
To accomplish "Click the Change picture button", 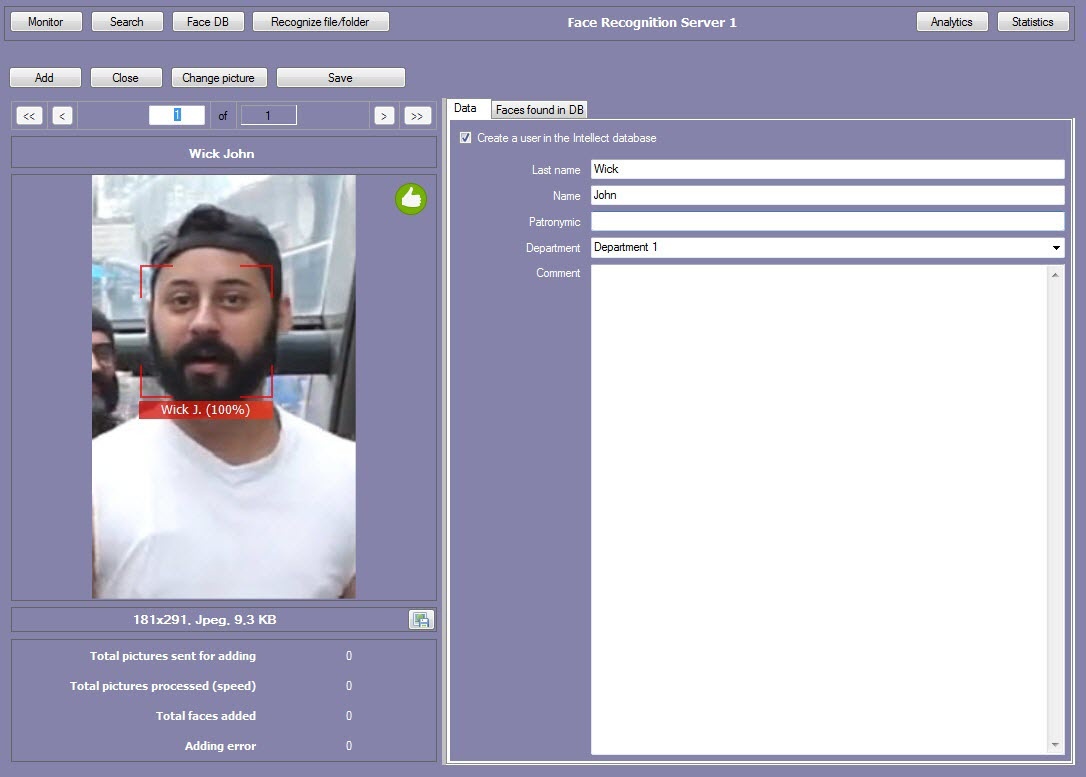I will click(218, 78).
